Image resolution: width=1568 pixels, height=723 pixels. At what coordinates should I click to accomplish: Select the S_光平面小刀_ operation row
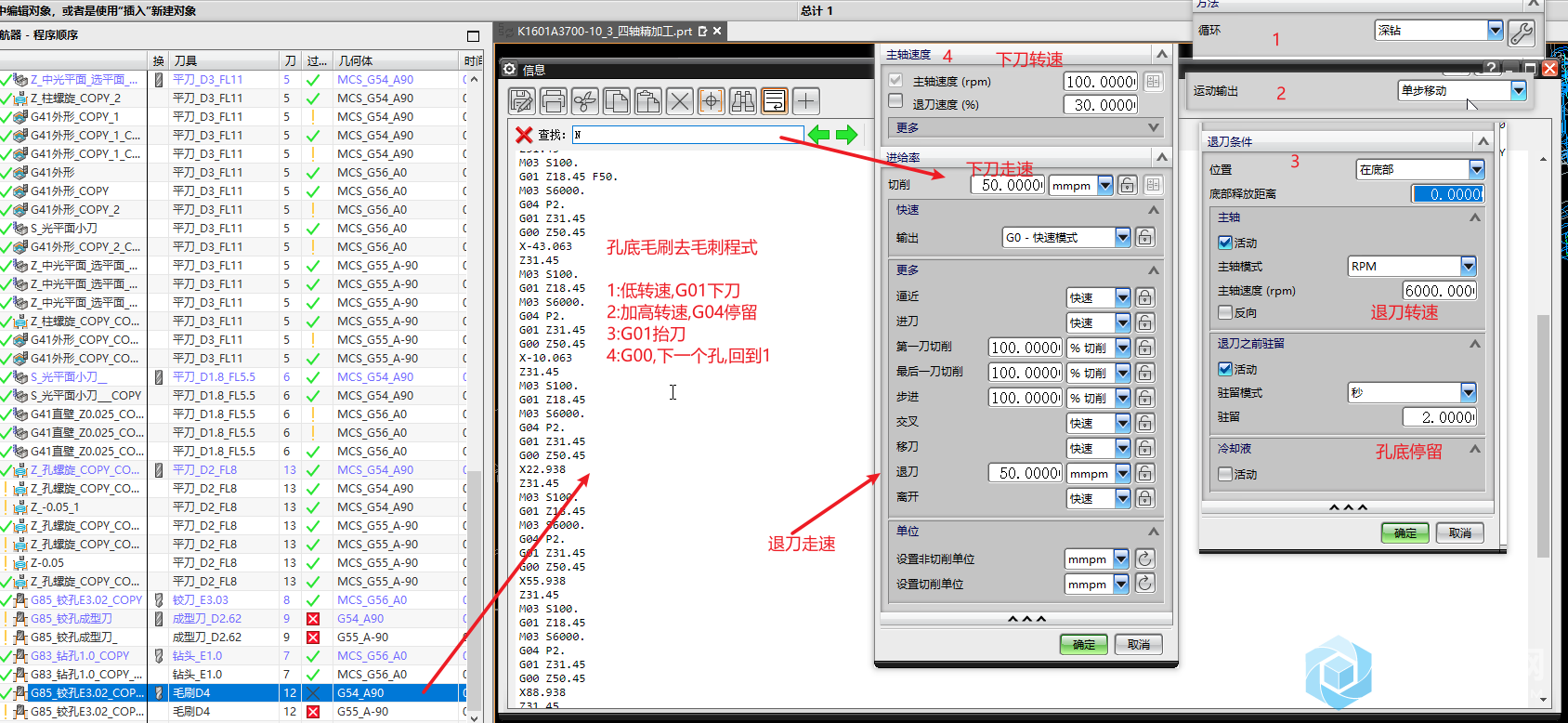231,376
